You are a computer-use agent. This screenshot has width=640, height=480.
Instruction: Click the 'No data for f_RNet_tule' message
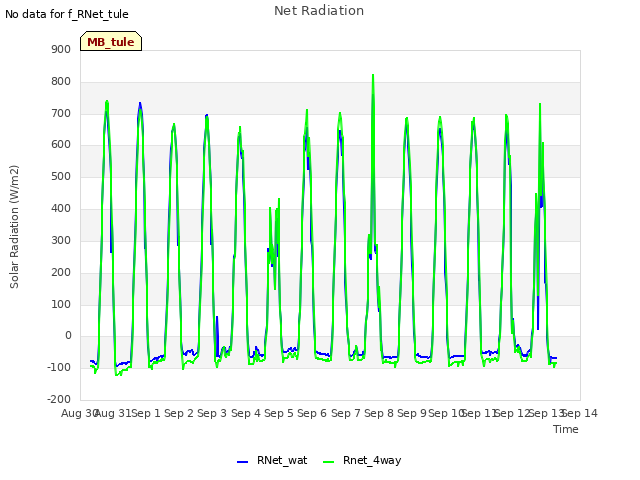(x=67, y=14)
